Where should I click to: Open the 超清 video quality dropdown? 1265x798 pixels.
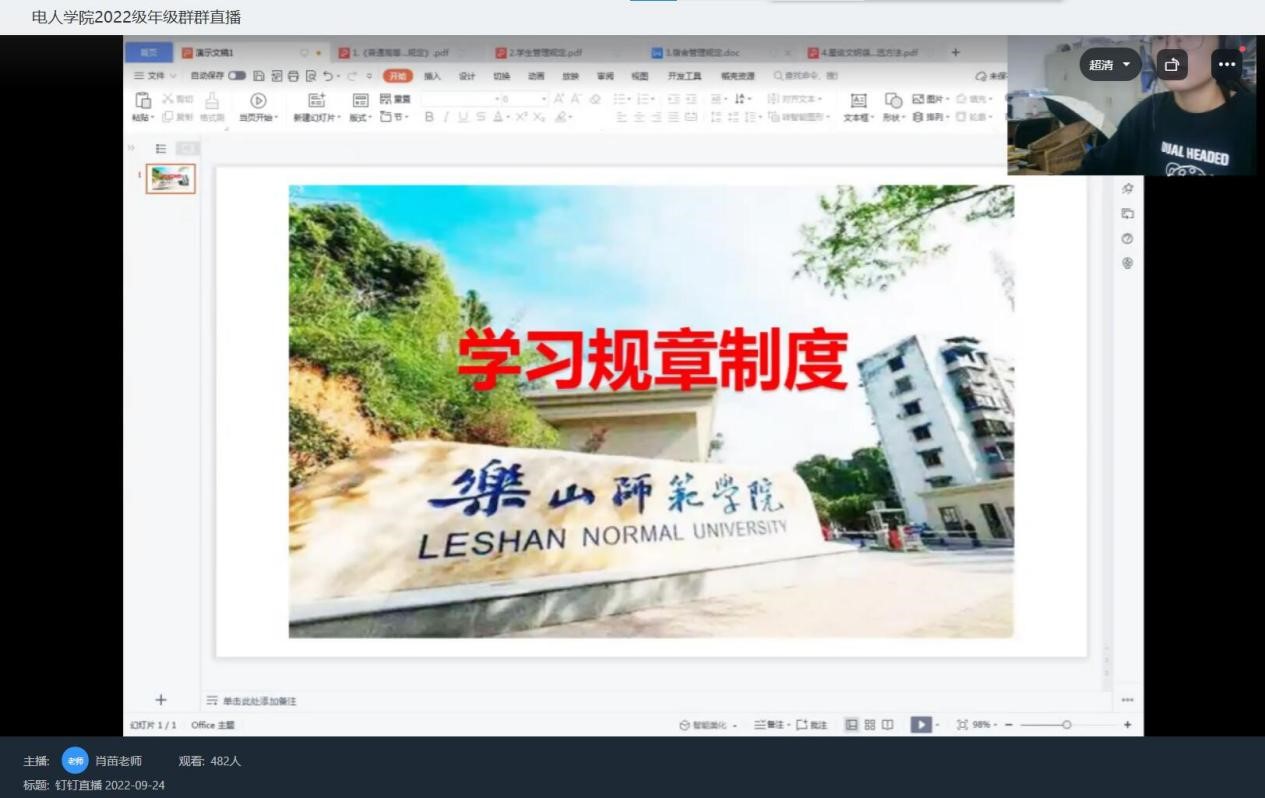point(1110,64)
